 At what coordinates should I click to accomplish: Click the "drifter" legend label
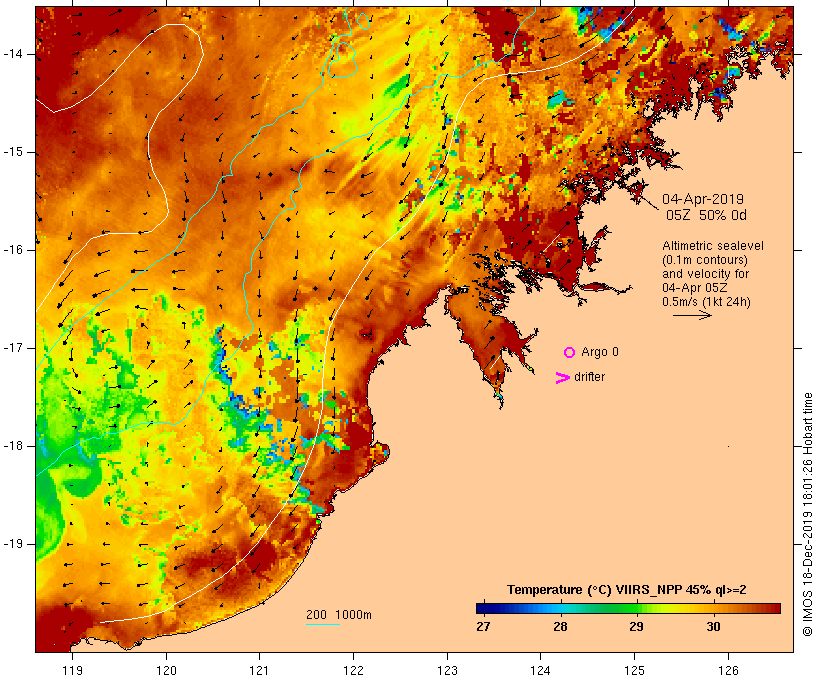(x=589, y=377)
